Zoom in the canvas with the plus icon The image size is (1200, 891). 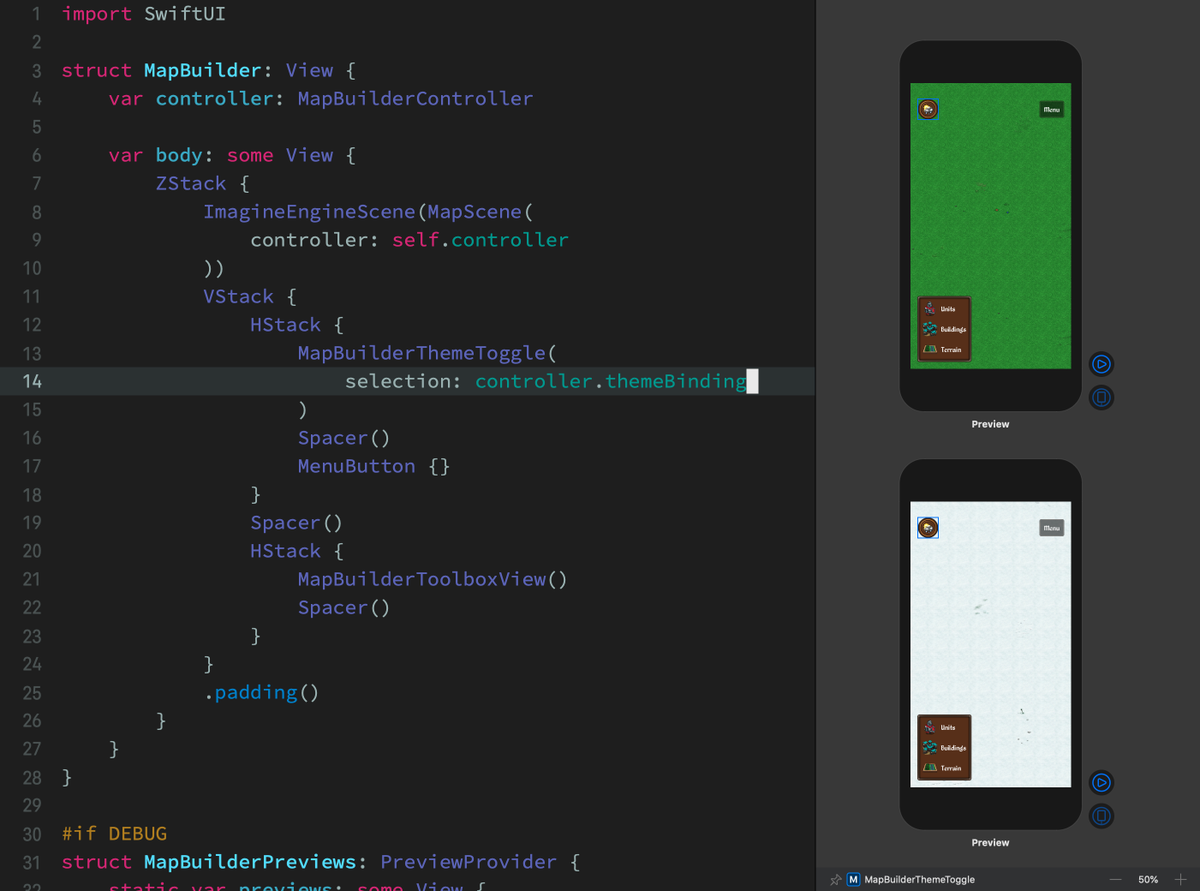(1180, 880)
